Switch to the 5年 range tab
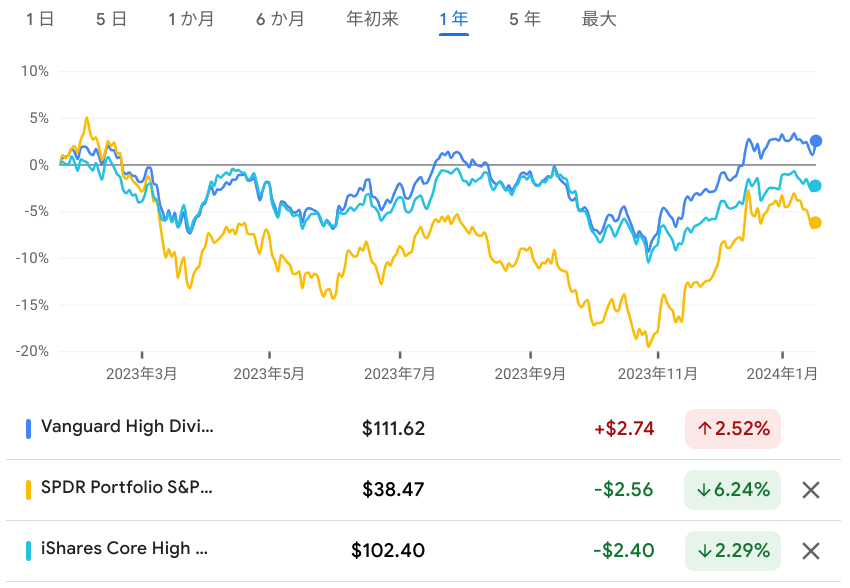Screen dimensions: 850x588 (525, 20)
